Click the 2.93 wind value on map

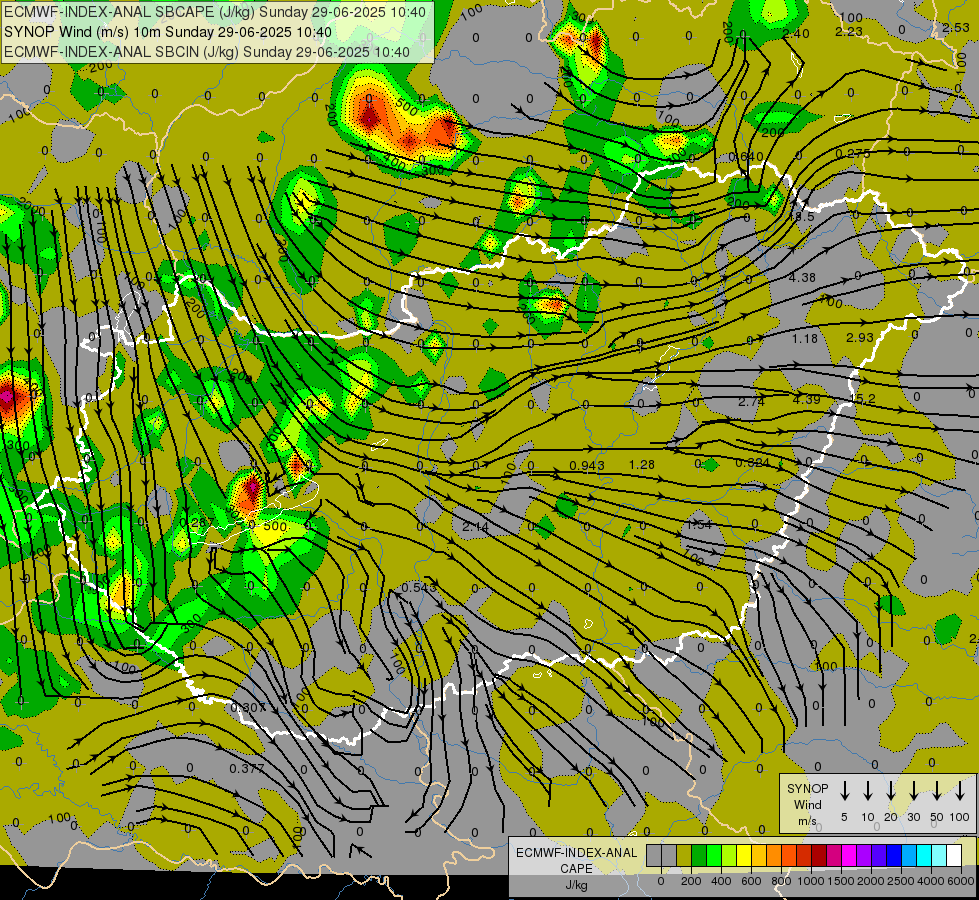tap(860, 337)
